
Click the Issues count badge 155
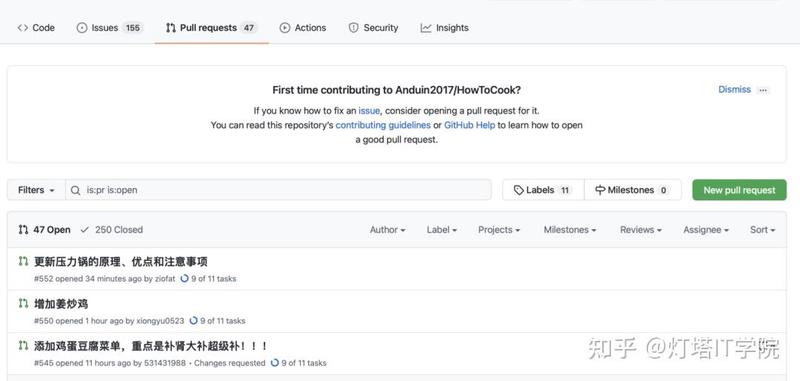click(x=133, y=28)
